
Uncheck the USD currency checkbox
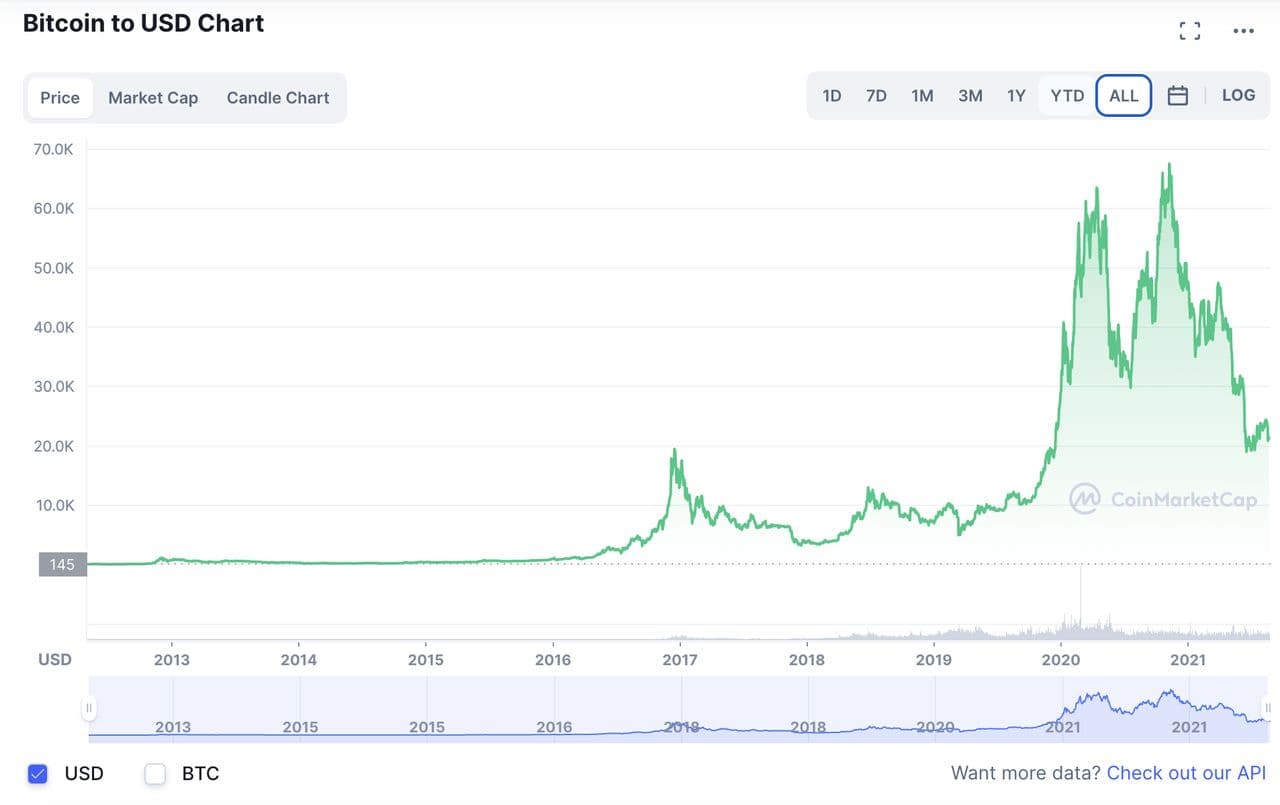click(x=38, y=773)
